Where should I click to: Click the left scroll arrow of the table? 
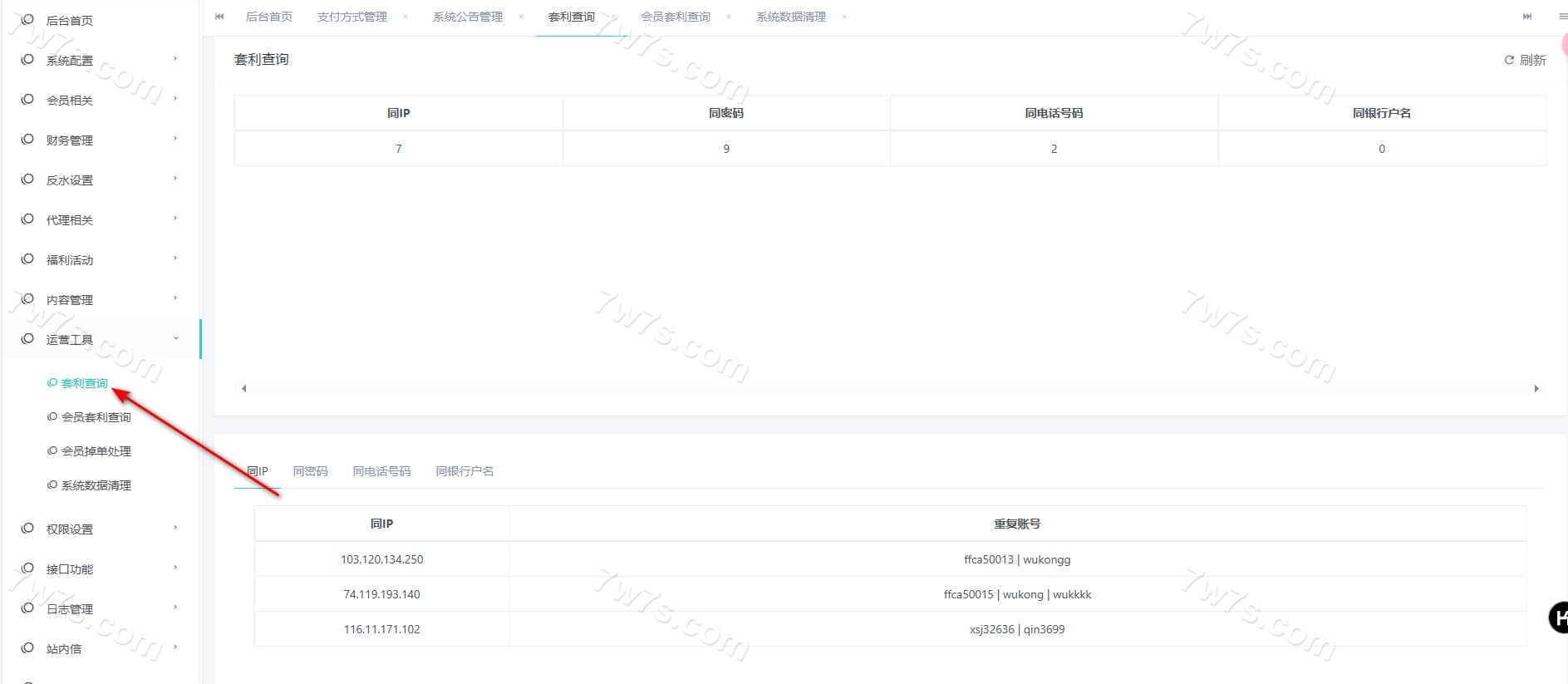click(243, 388)
